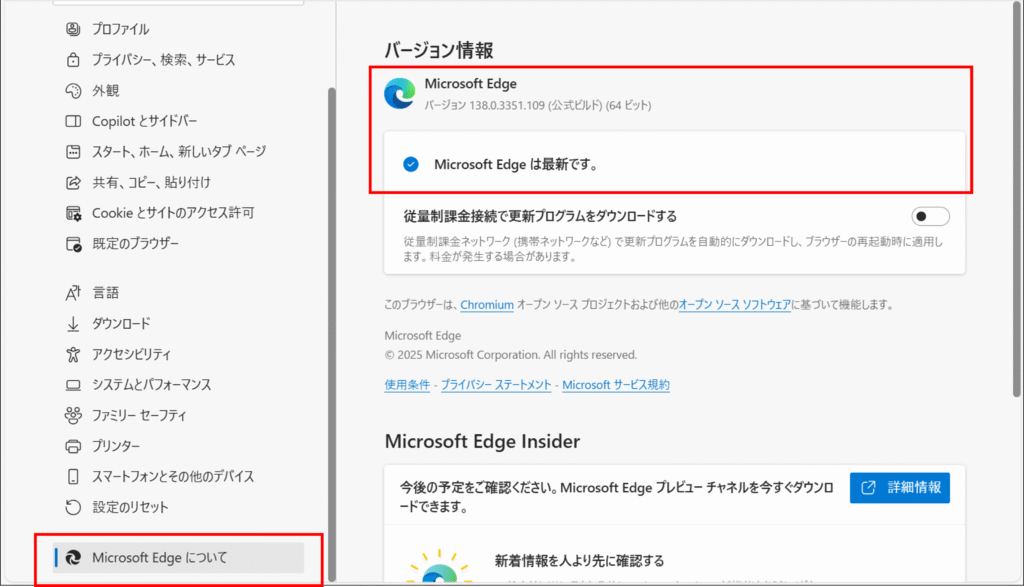
Task: Click the Cookie and site permissions icon
Action: (x=73, y=213)
